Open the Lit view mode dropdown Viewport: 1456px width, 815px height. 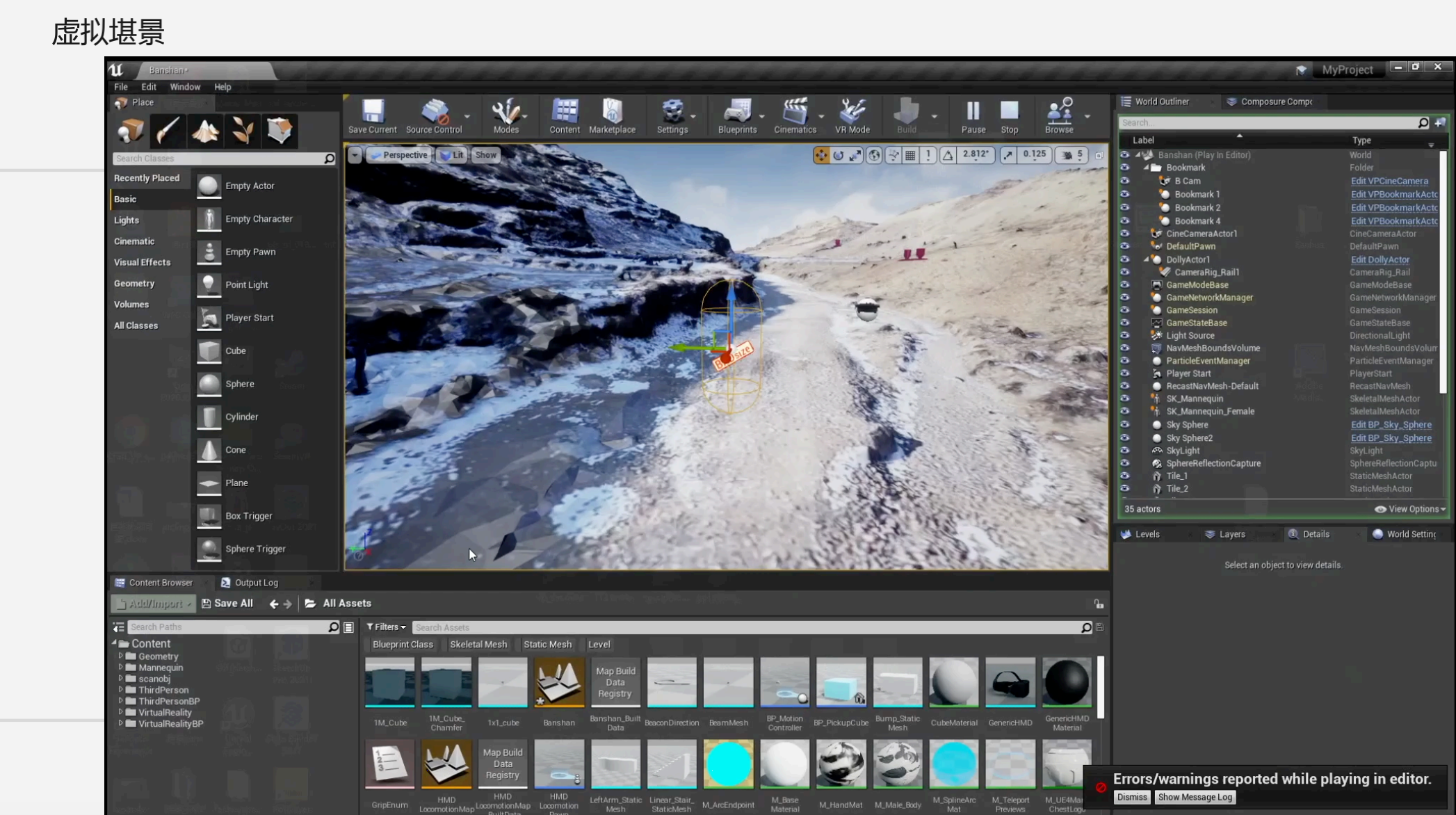click(451, 155)
